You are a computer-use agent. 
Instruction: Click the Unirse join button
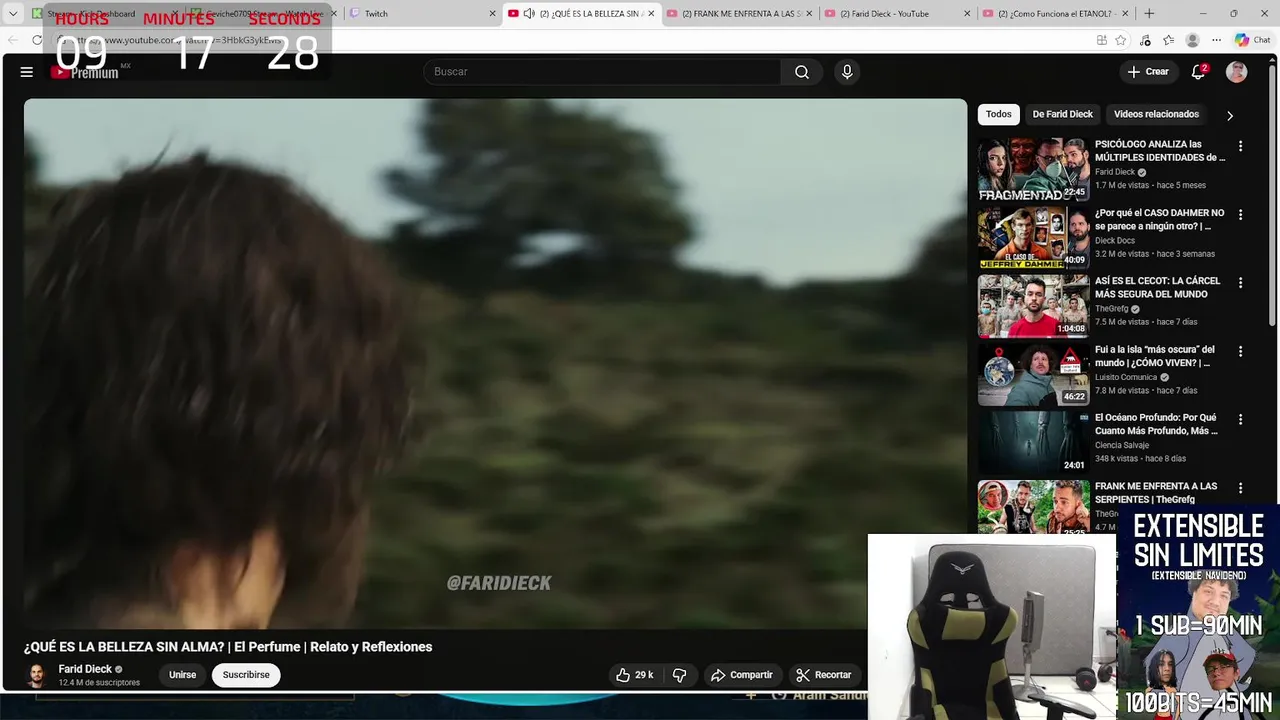[183, 675]
